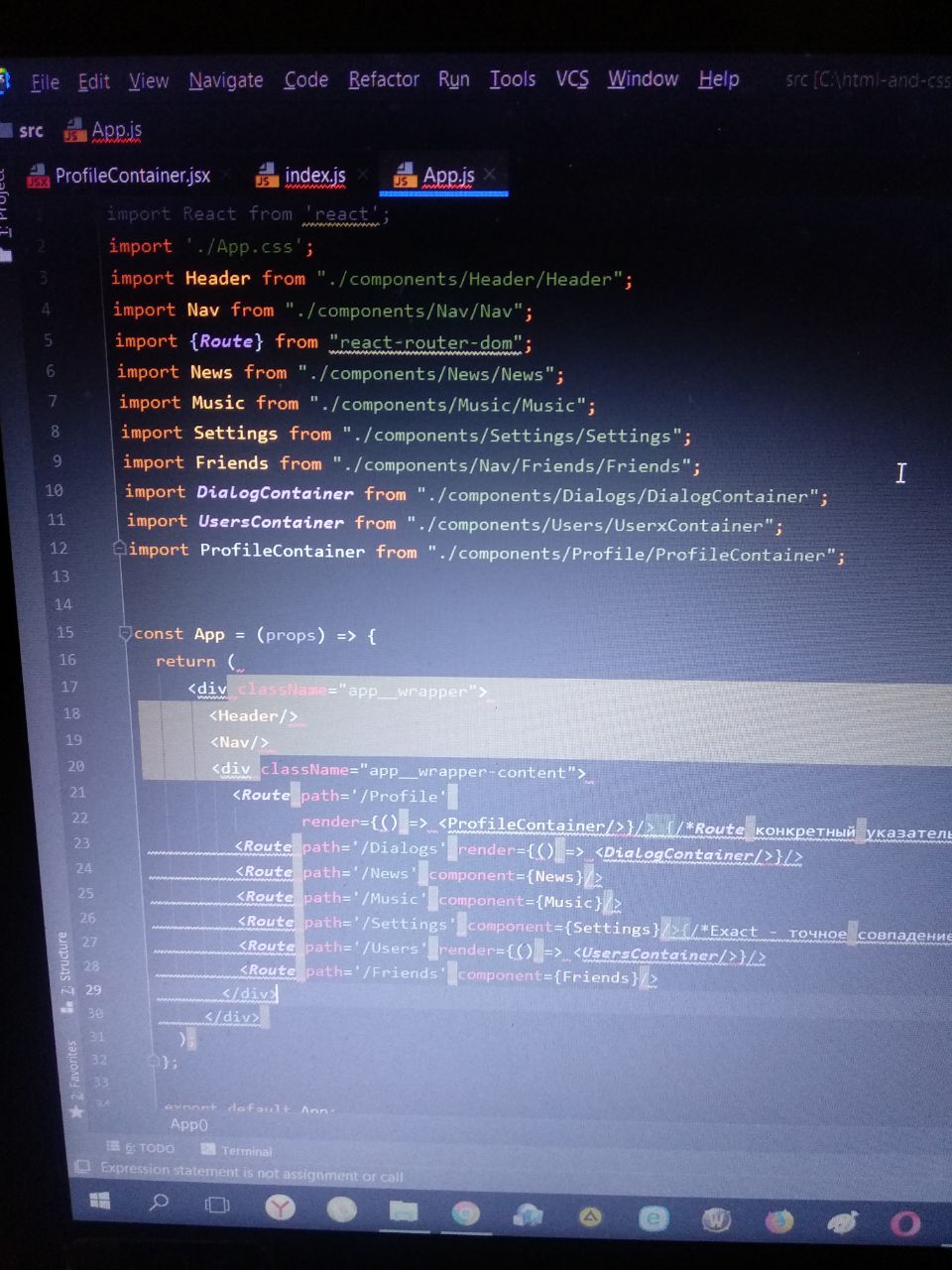
Task: Click the JS file icon in navigation bar
Action: point(73,131)
